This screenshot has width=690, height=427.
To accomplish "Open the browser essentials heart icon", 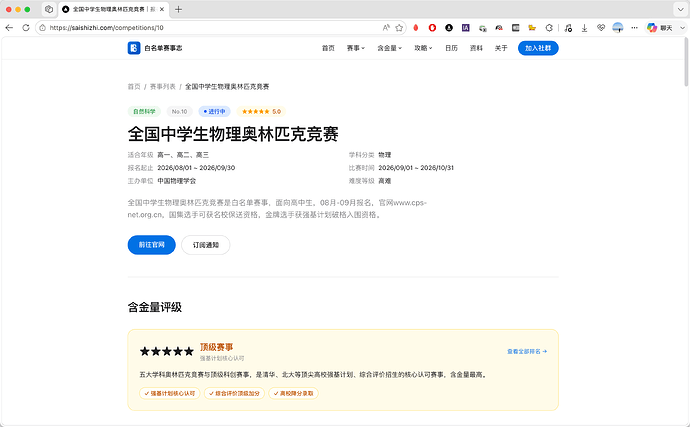I will (601, 28).
